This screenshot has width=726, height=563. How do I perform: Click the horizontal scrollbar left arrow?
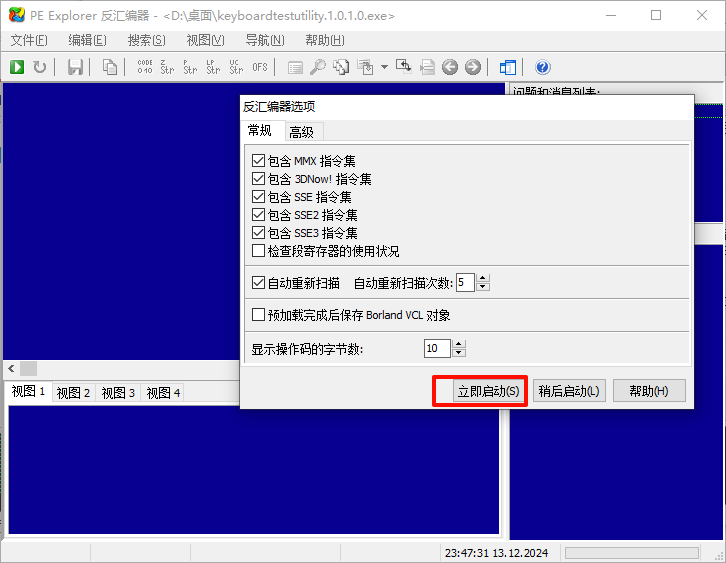coord(12,369)
